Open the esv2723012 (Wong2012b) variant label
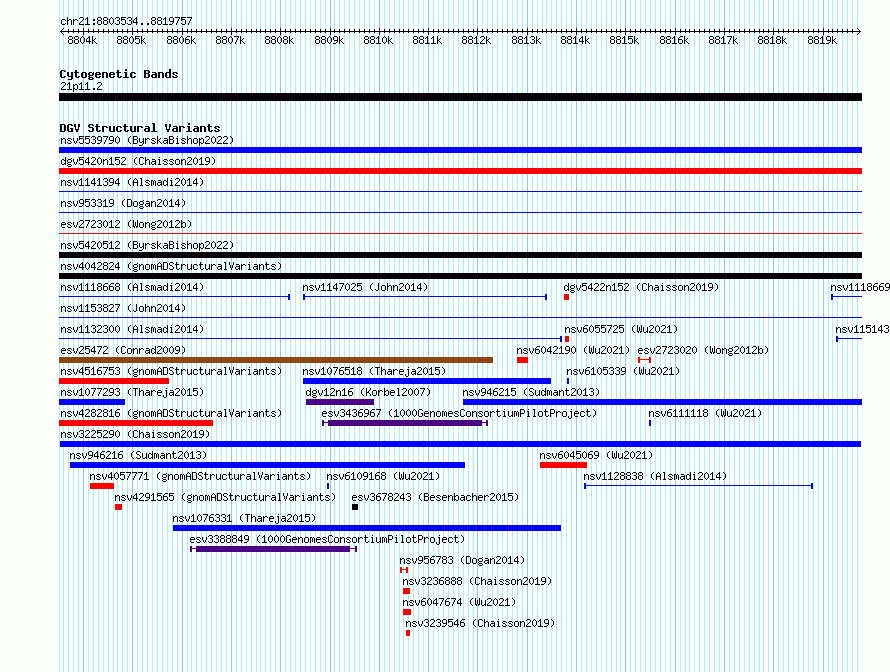 (x=126, y=224)
